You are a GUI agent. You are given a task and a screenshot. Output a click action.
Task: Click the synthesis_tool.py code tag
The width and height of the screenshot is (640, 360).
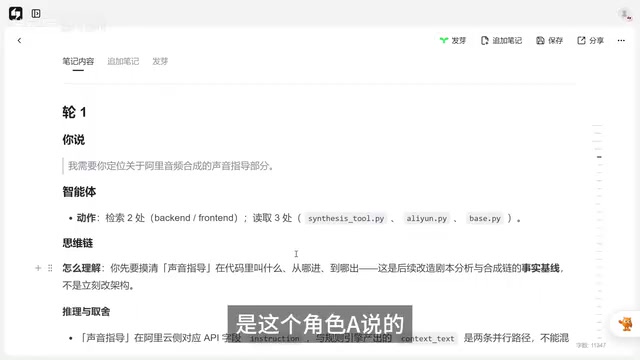(x=346, y=218)
